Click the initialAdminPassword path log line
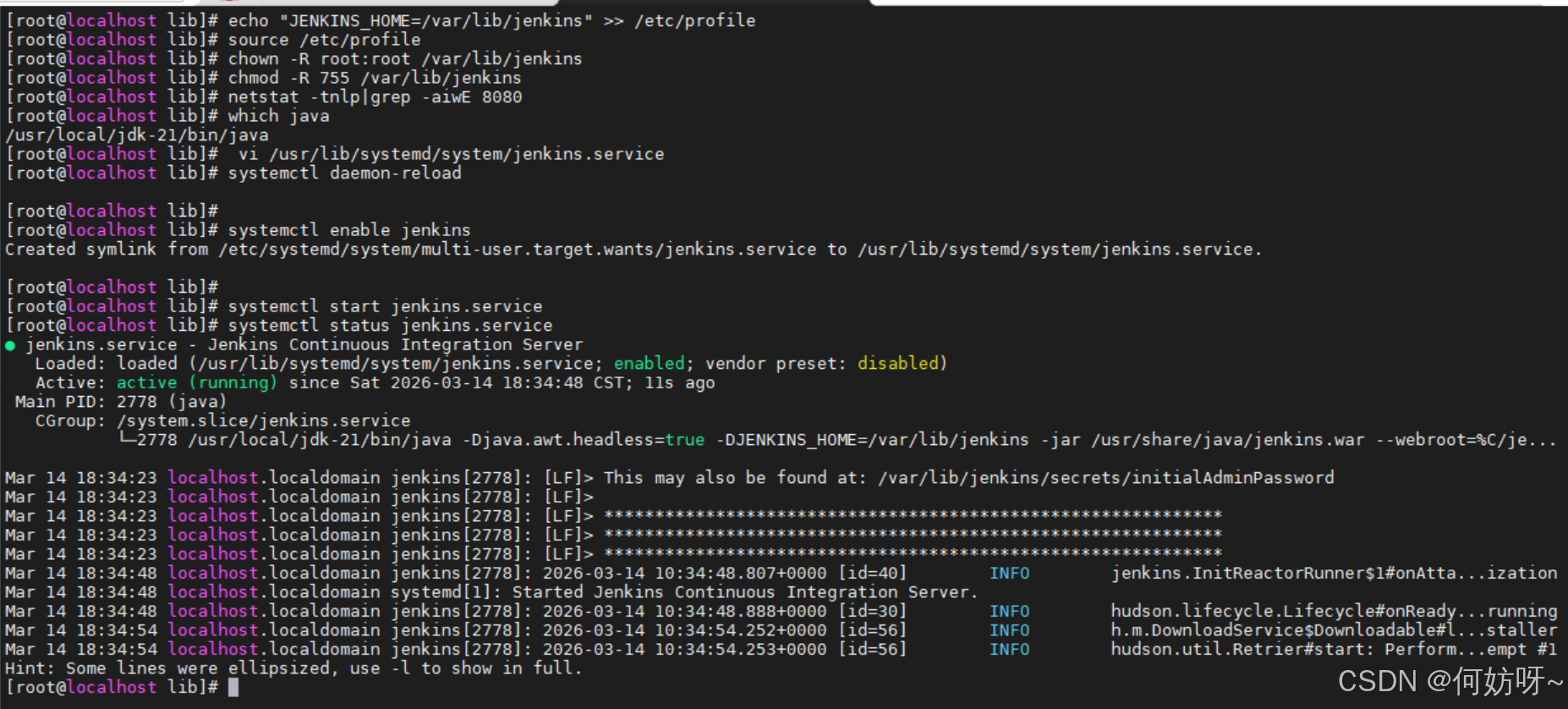Screen dimensions: 1568x709 (670, 478)
